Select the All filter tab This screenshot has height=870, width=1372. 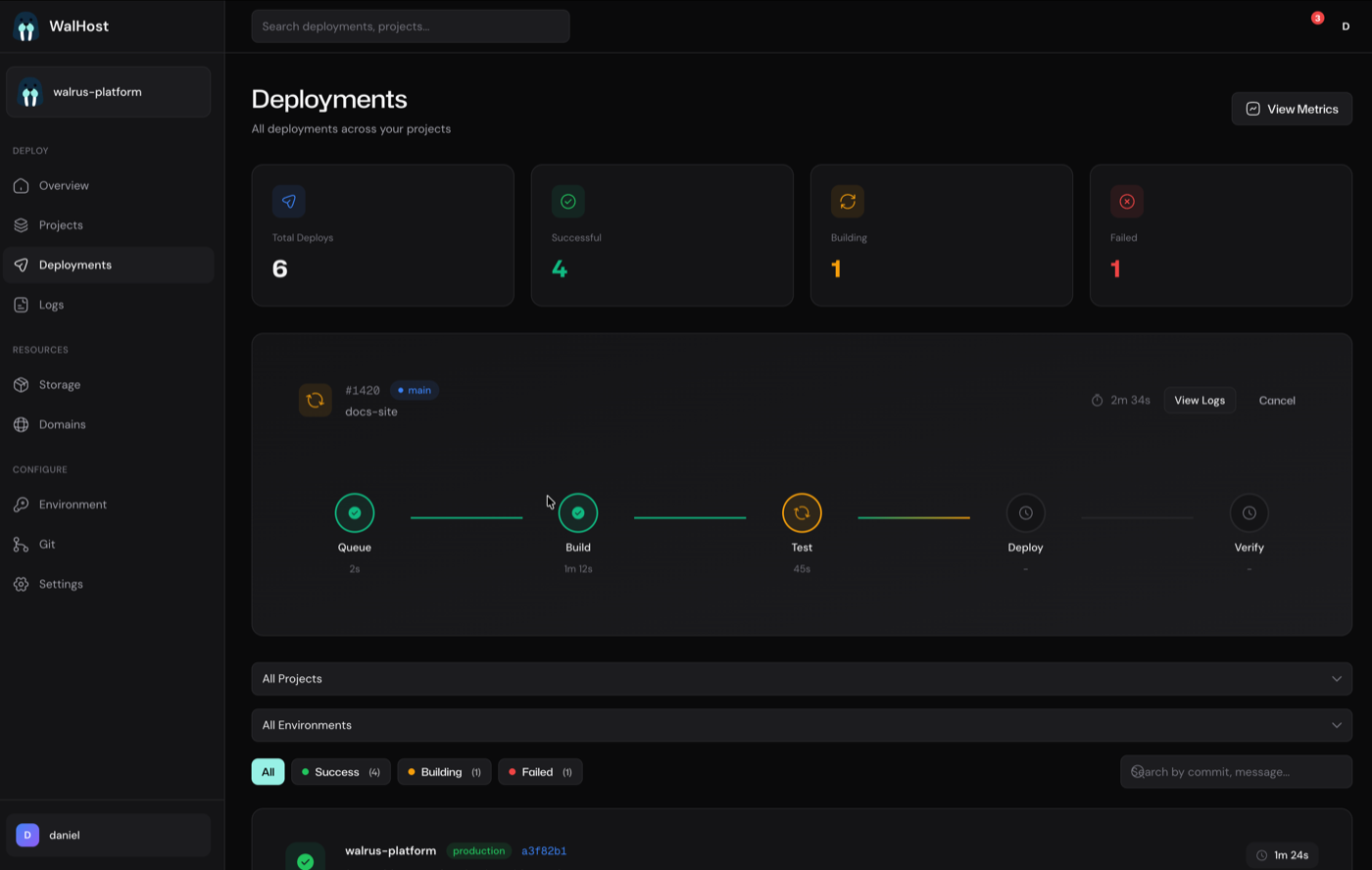pos(268,772)
